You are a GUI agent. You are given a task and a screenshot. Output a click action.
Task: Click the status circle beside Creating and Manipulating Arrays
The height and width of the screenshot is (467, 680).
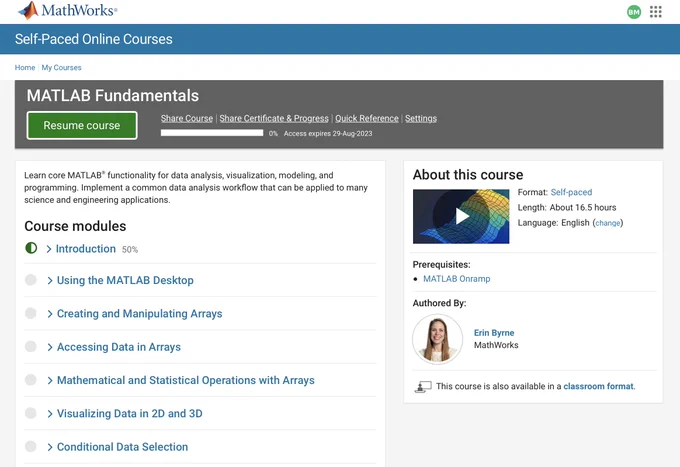coord(31,313)
